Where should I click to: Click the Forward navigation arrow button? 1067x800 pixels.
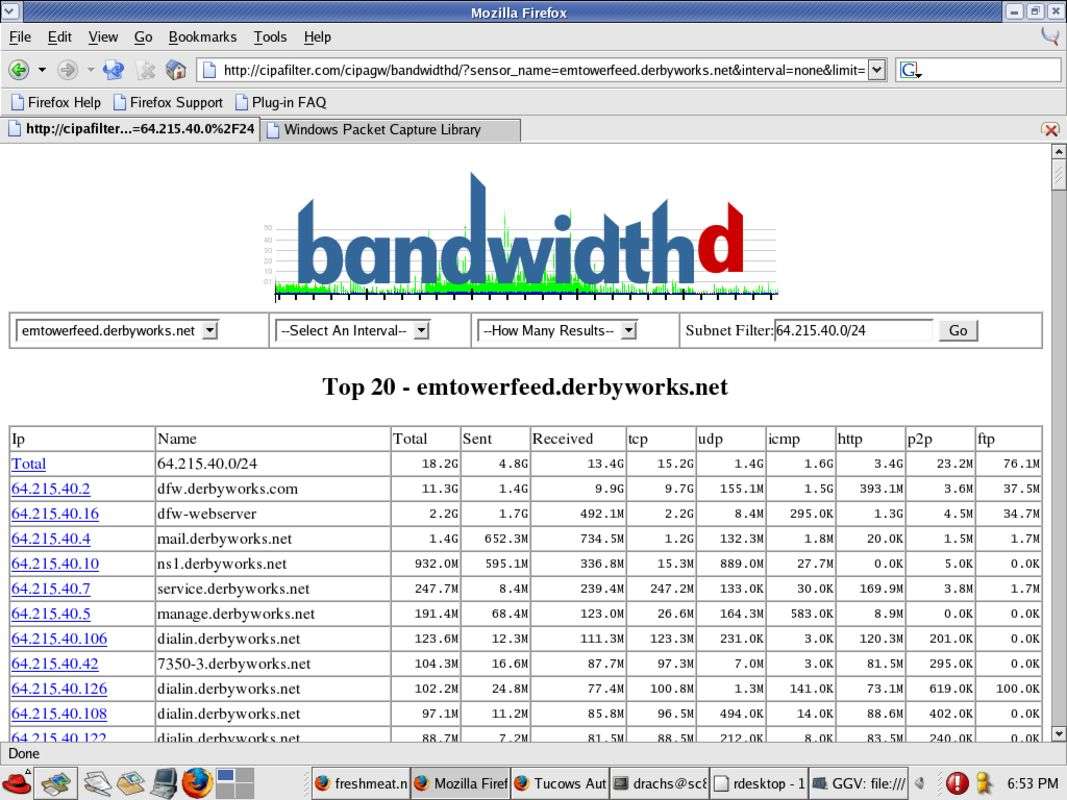(x=67, y=69)
